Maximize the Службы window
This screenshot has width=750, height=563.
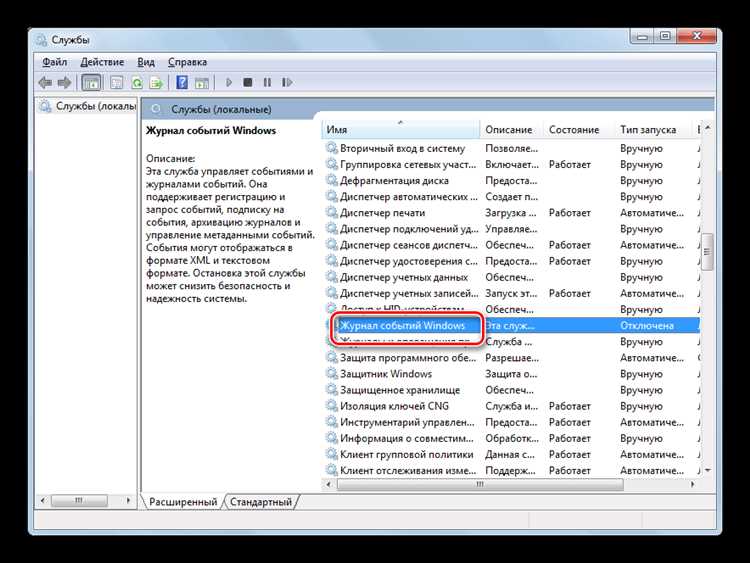pyautogui.click(x=665, y=36)
